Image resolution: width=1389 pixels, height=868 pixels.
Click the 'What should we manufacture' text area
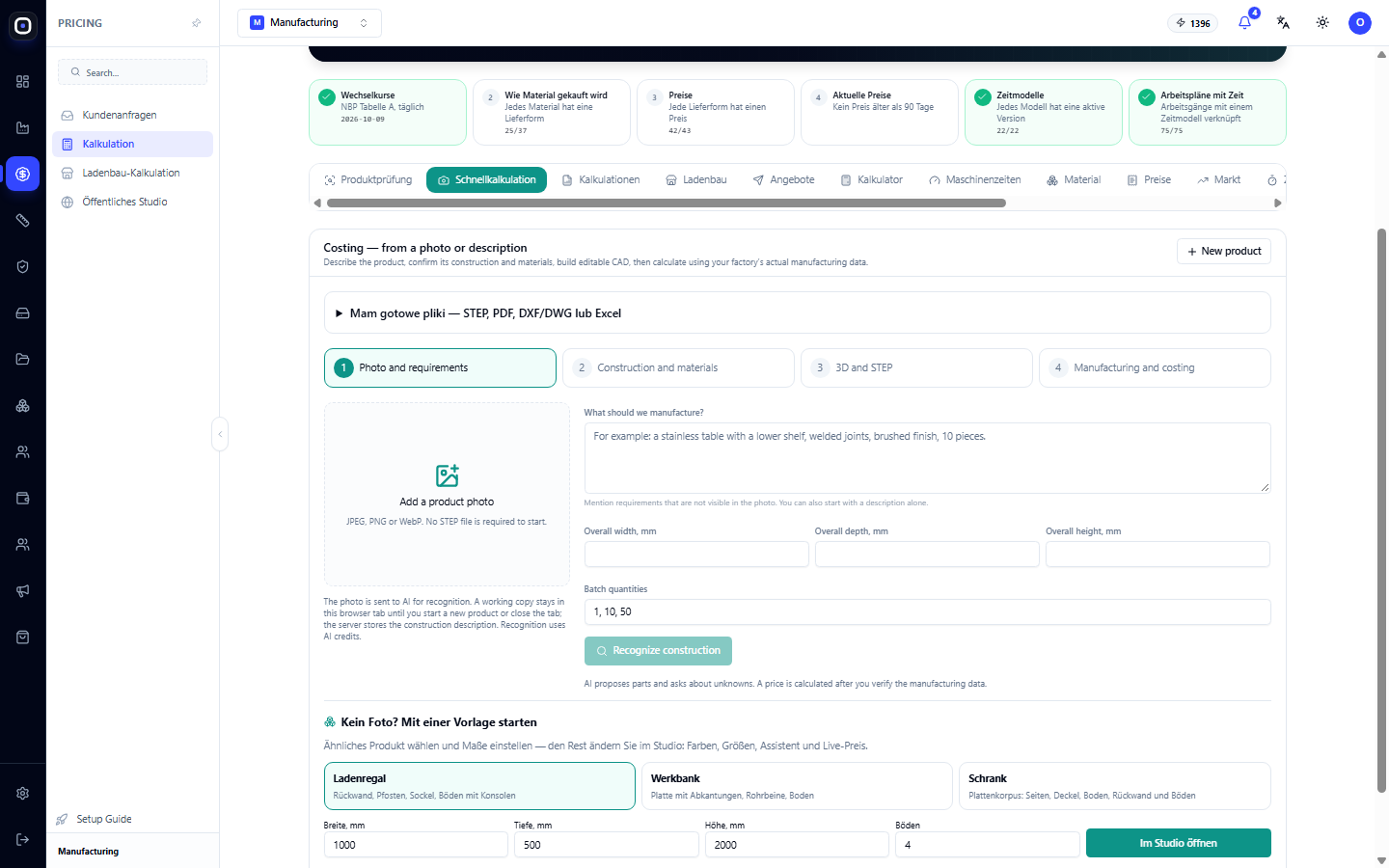coord(927,458)
